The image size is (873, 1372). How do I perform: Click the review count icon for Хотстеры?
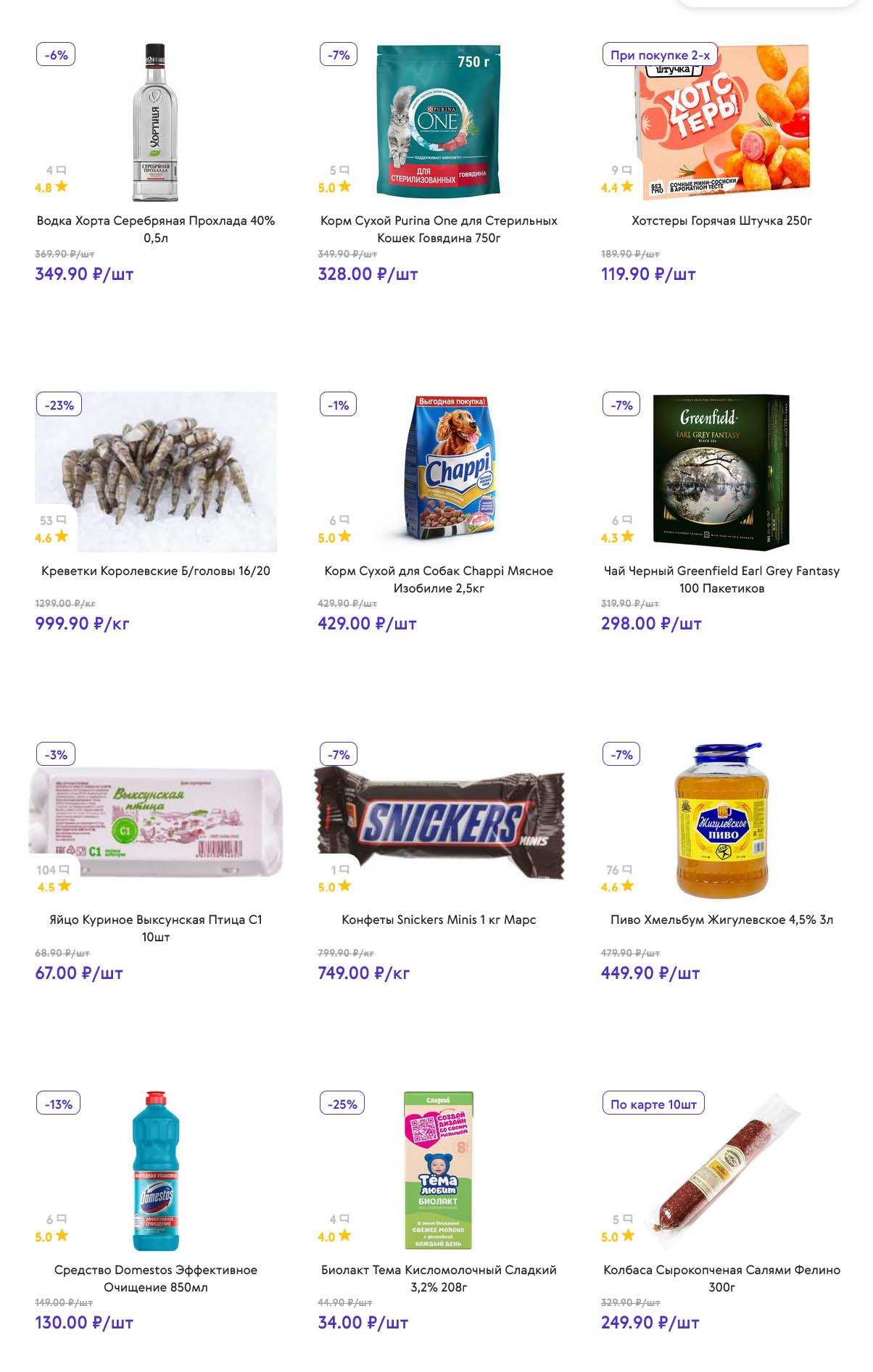point(627,170)
